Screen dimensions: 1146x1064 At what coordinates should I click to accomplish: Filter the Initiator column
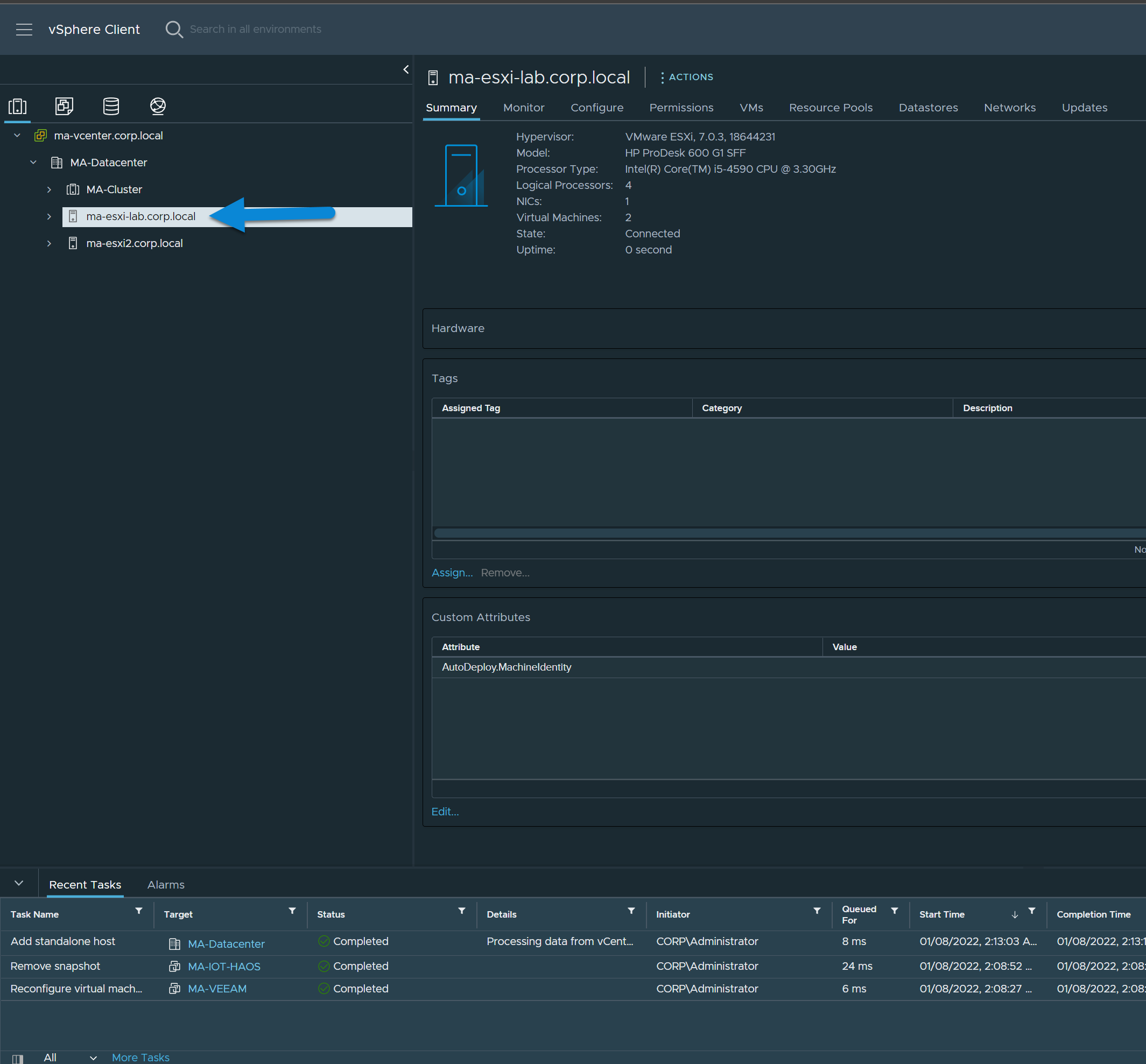coord(817,911)
